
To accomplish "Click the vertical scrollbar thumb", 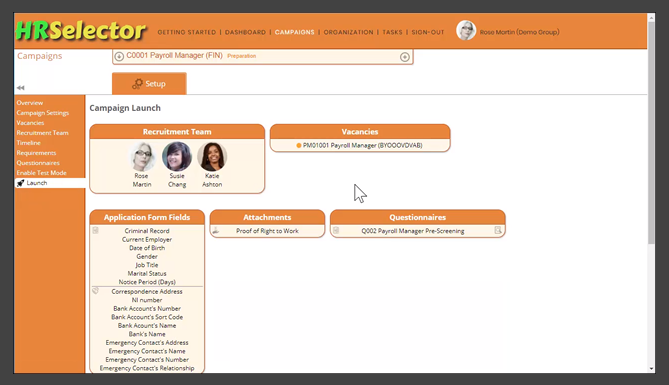I will [x=651, y=132].
